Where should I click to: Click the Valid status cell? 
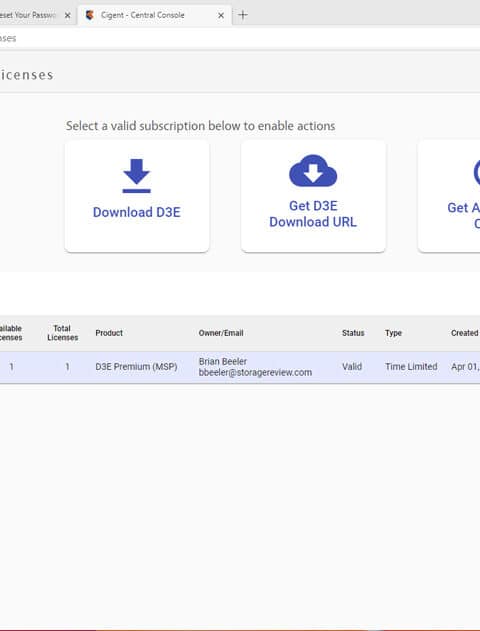pos(352,367)
